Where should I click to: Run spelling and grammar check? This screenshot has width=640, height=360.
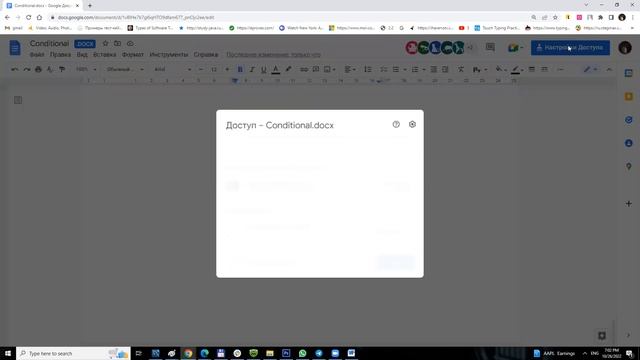click(50, 69)
